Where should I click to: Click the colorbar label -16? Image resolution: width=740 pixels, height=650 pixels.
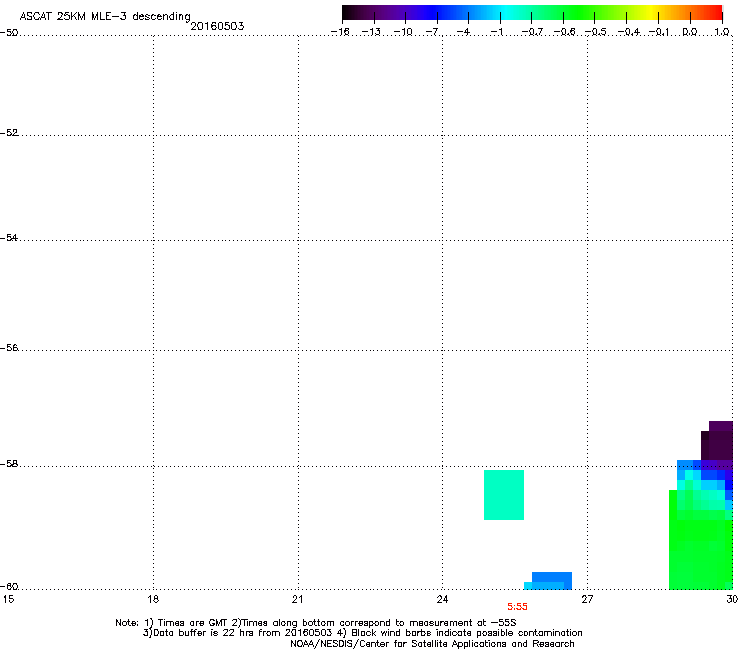tap(340, 32)
